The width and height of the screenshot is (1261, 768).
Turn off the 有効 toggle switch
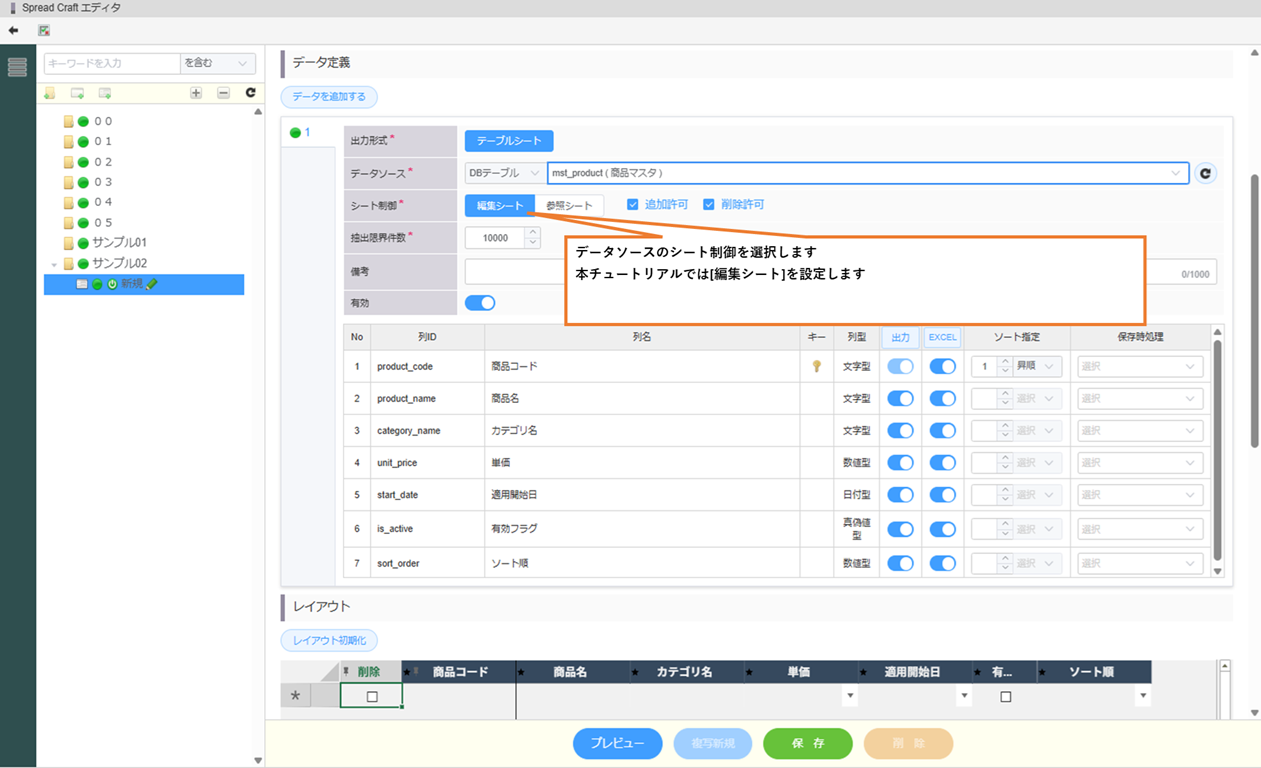(x=480, y=303)
